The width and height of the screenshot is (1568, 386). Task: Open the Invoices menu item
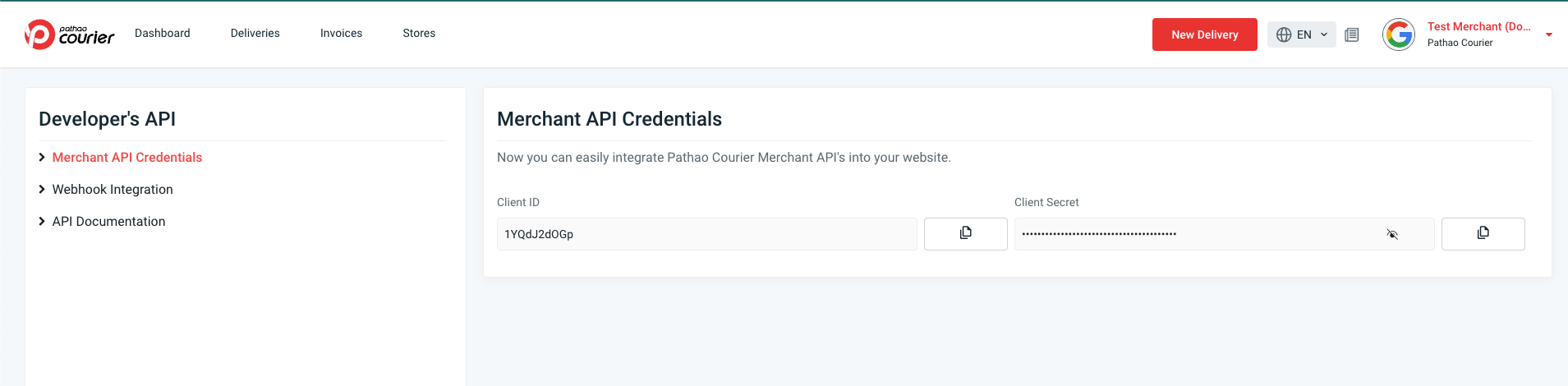click(341, 33)
